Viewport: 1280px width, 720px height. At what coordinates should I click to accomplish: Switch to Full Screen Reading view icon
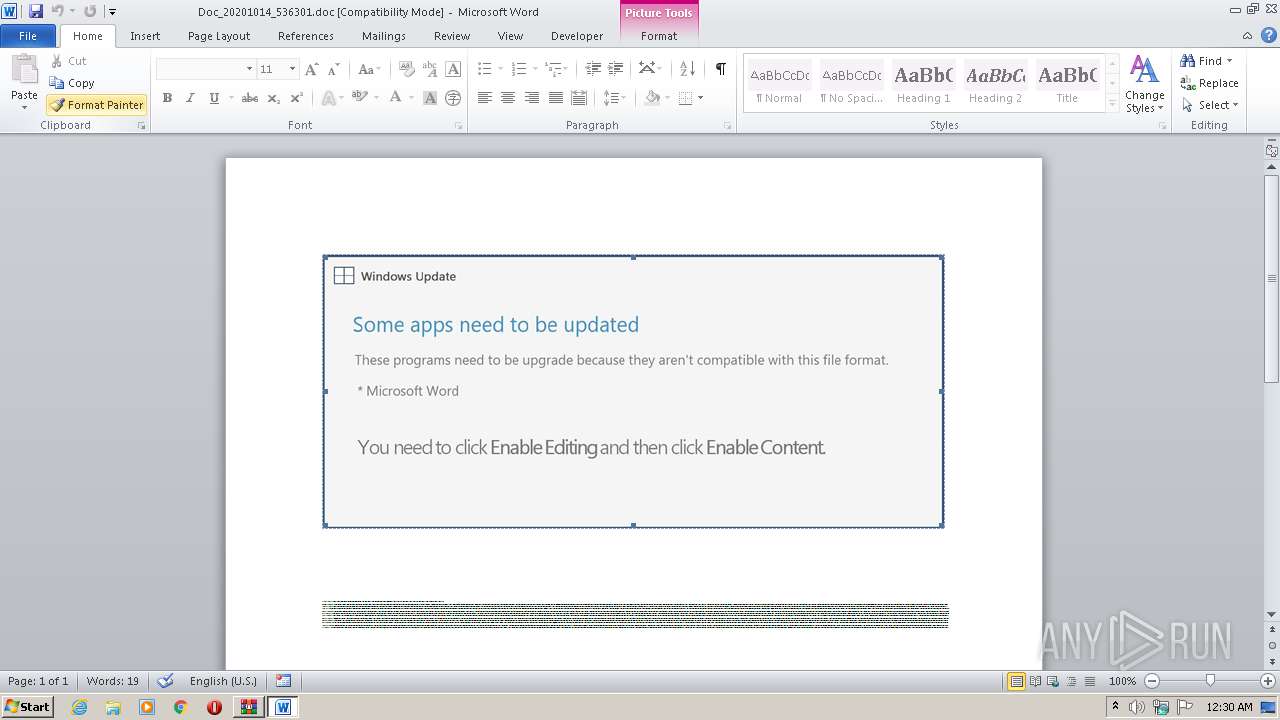1035,681
